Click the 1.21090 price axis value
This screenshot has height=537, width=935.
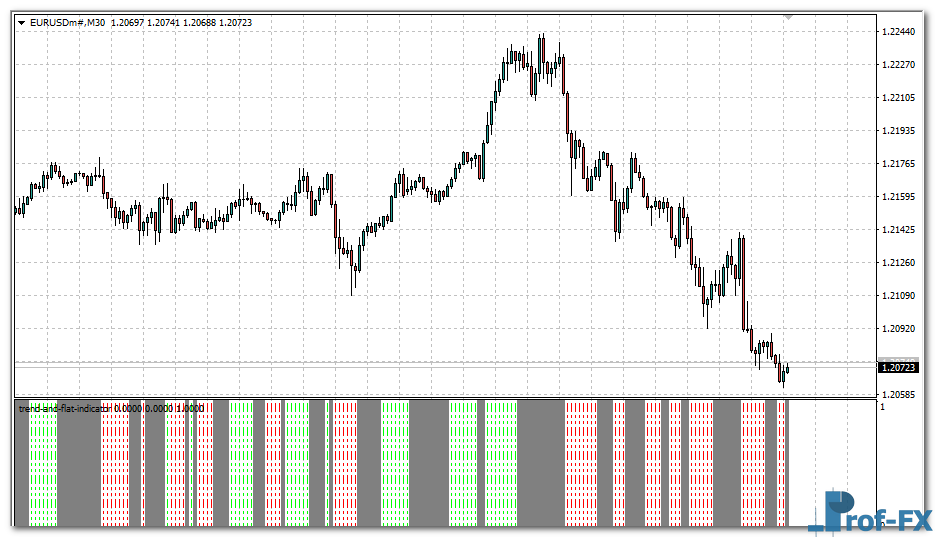click(x=899, y=296)
